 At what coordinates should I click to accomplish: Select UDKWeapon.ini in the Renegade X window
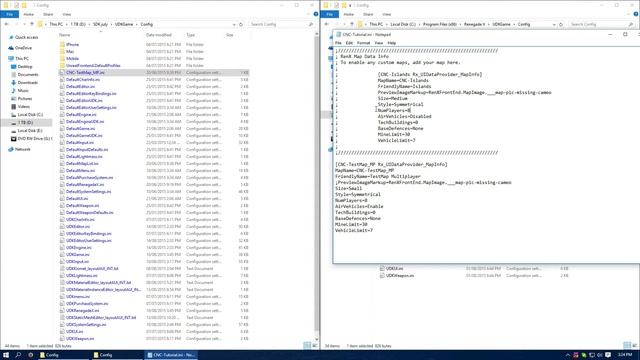400,276
